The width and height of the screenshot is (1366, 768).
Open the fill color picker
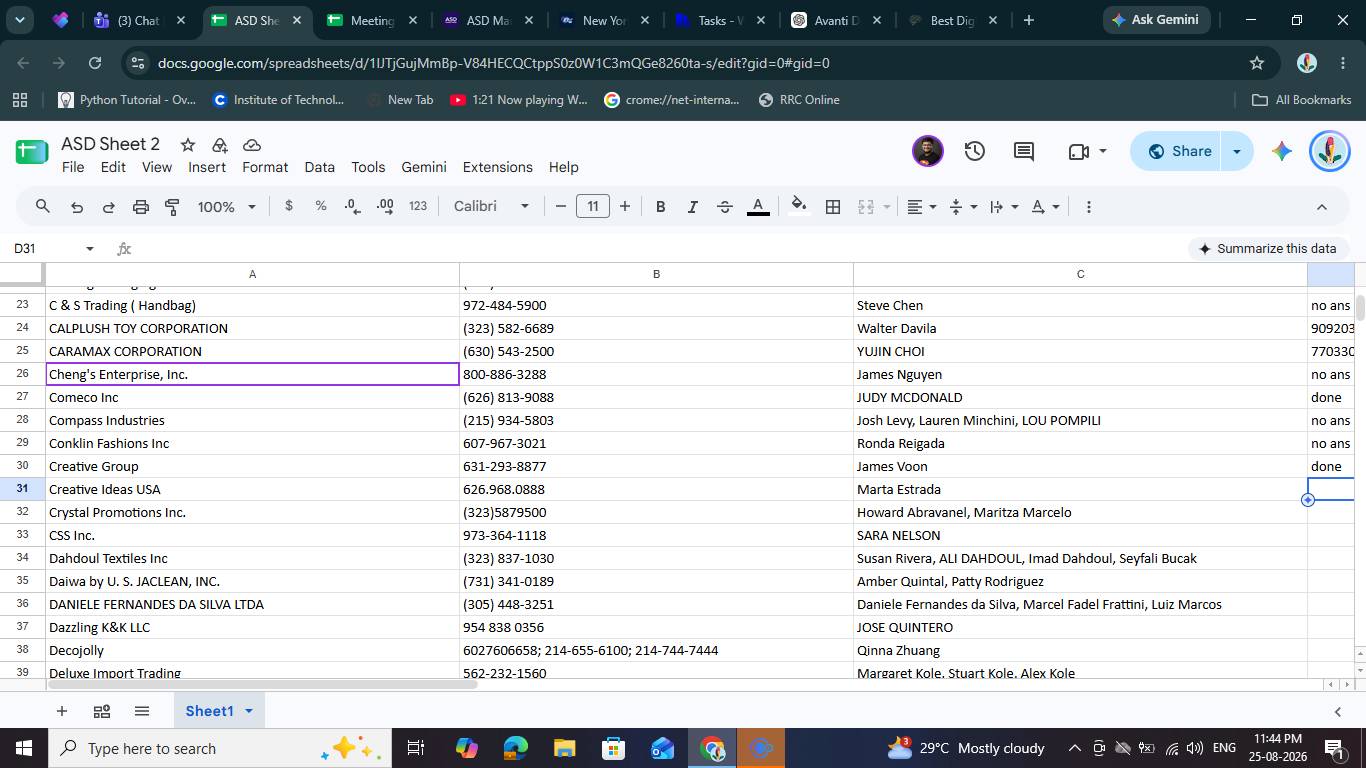tap(798, 207)
